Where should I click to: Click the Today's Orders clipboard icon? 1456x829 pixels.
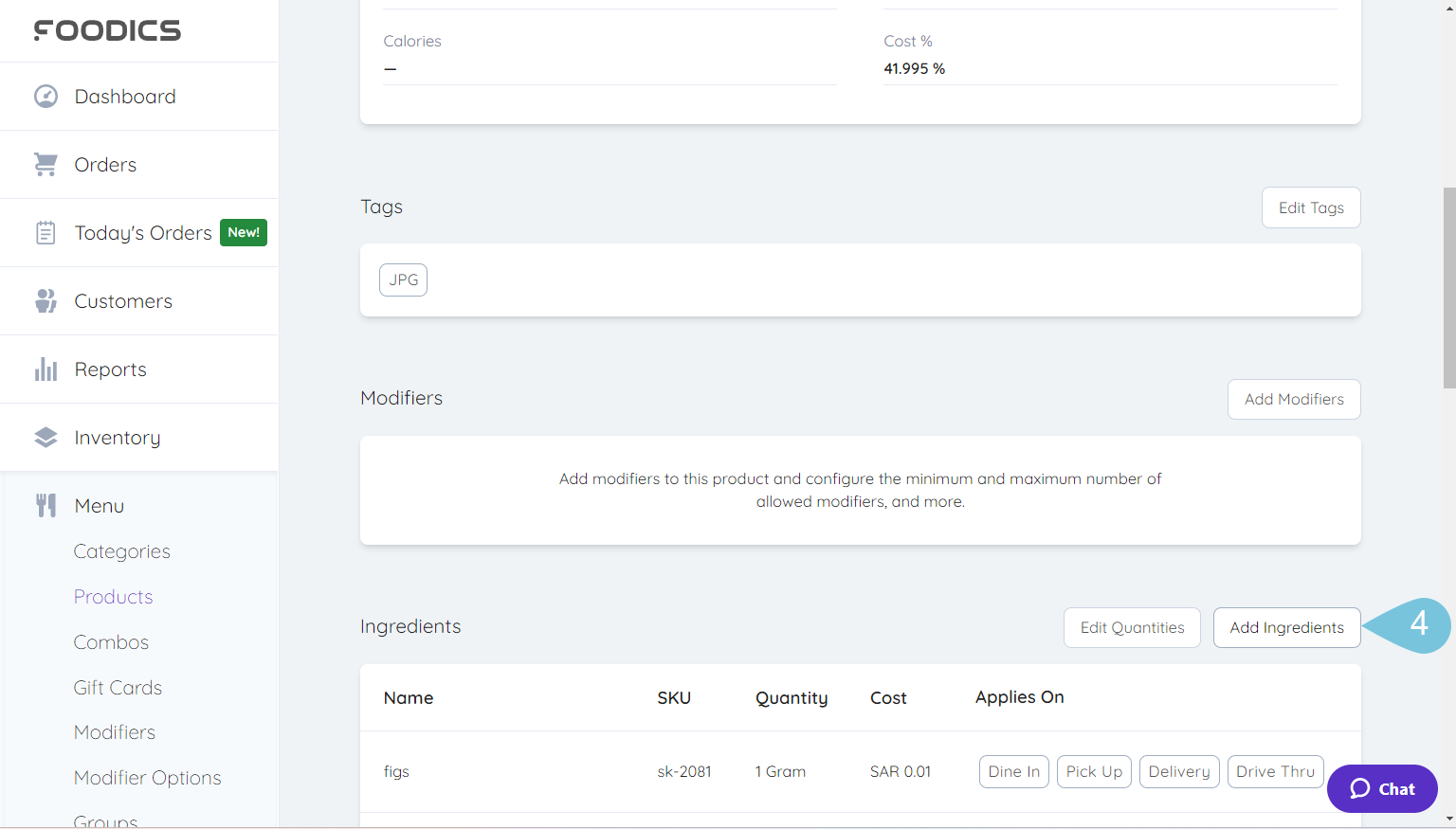click(45, 233)
